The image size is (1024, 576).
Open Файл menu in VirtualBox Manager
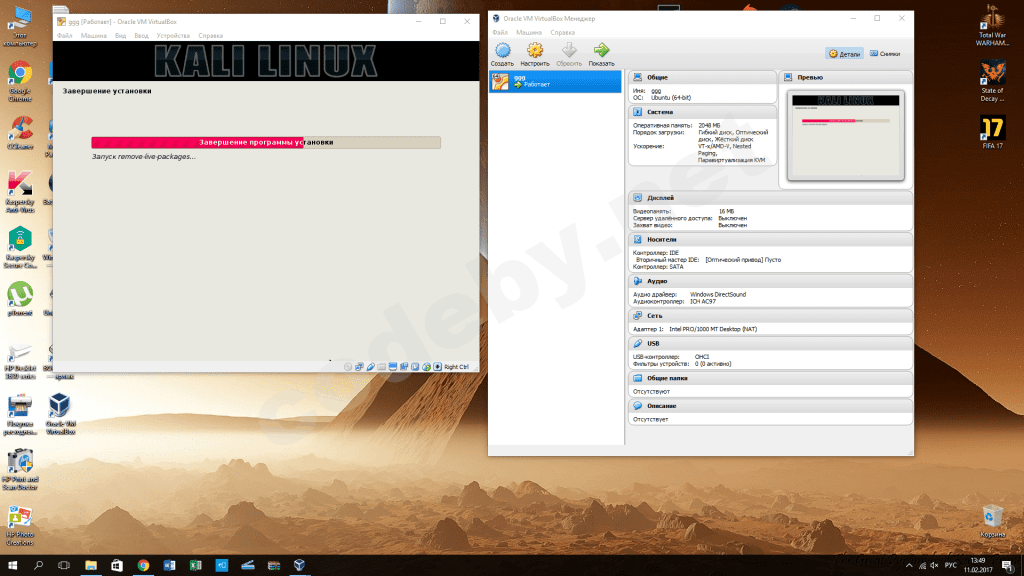coord(501,32)
